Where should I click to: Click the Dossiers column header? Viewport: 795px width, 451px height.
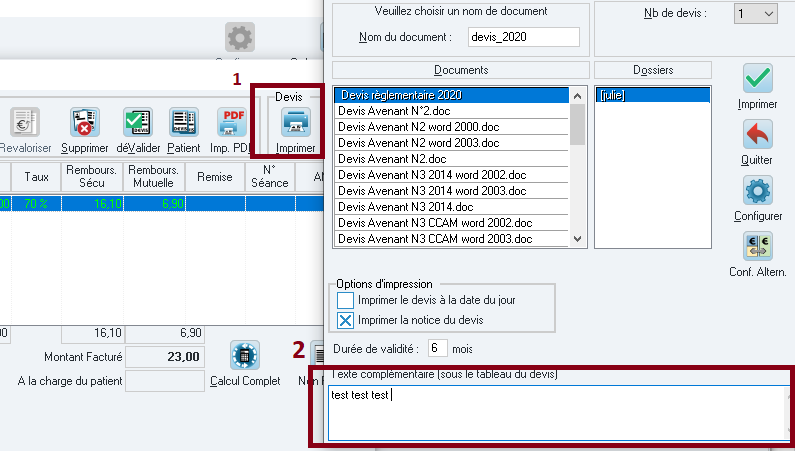(x=653, y=70)
